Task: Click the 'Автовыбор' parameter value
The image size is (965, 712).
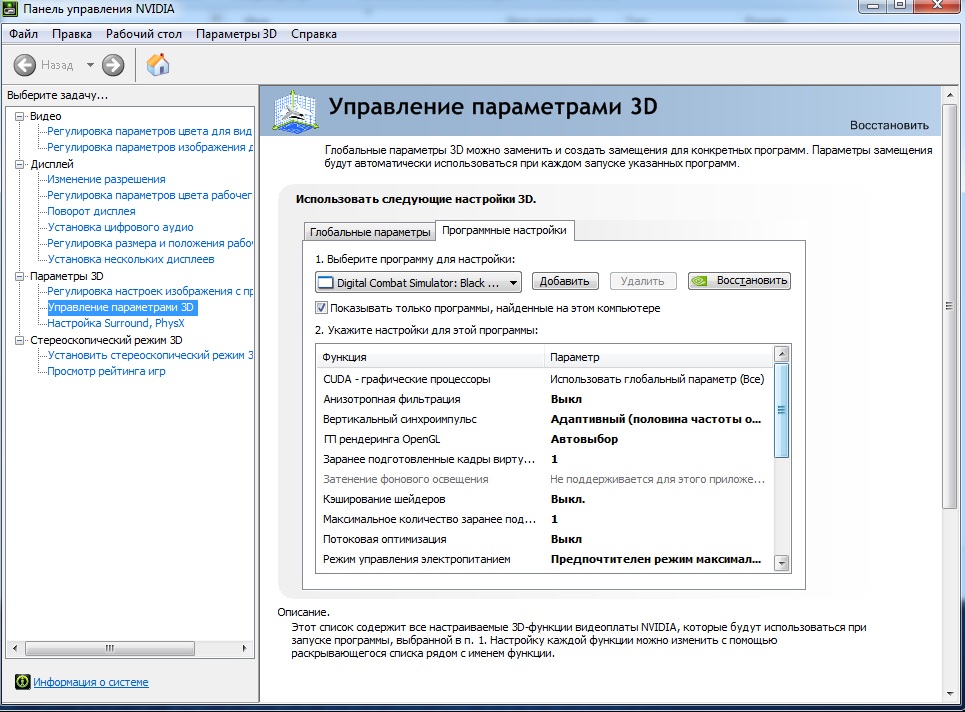Action: (584, 439)
